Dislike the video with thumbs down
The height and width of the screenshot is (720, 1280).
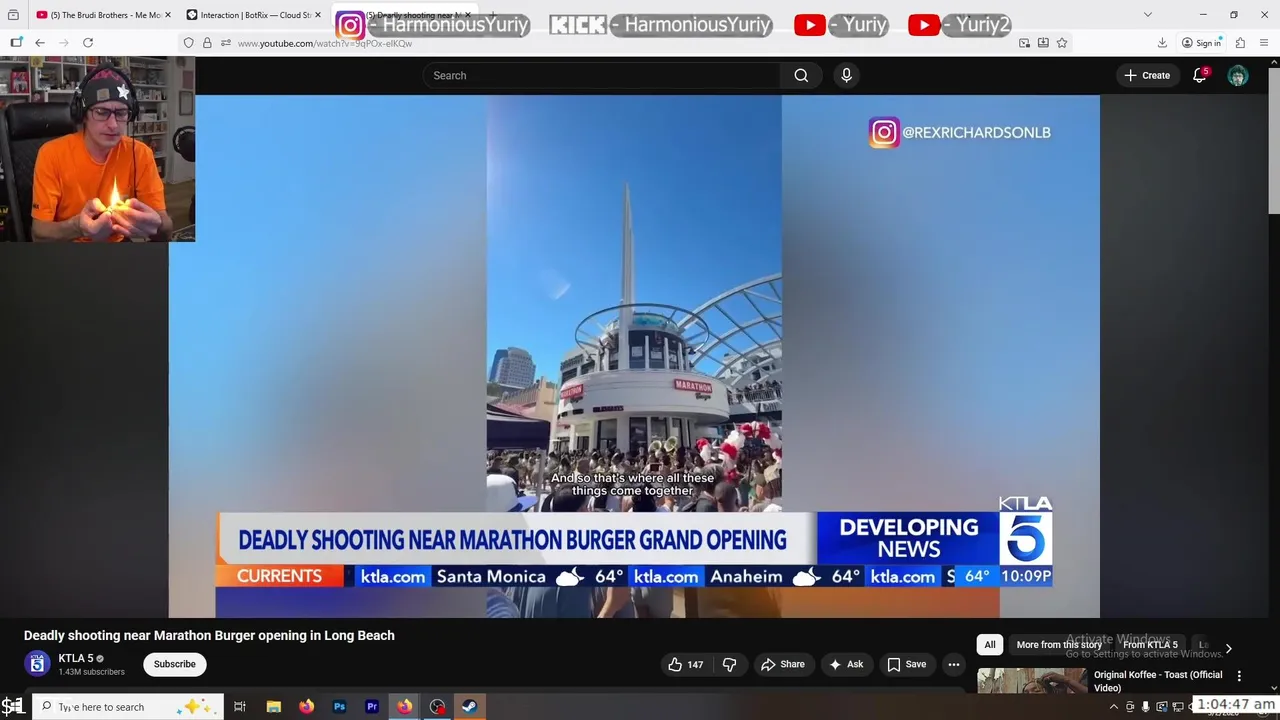[x=730, y=664]
